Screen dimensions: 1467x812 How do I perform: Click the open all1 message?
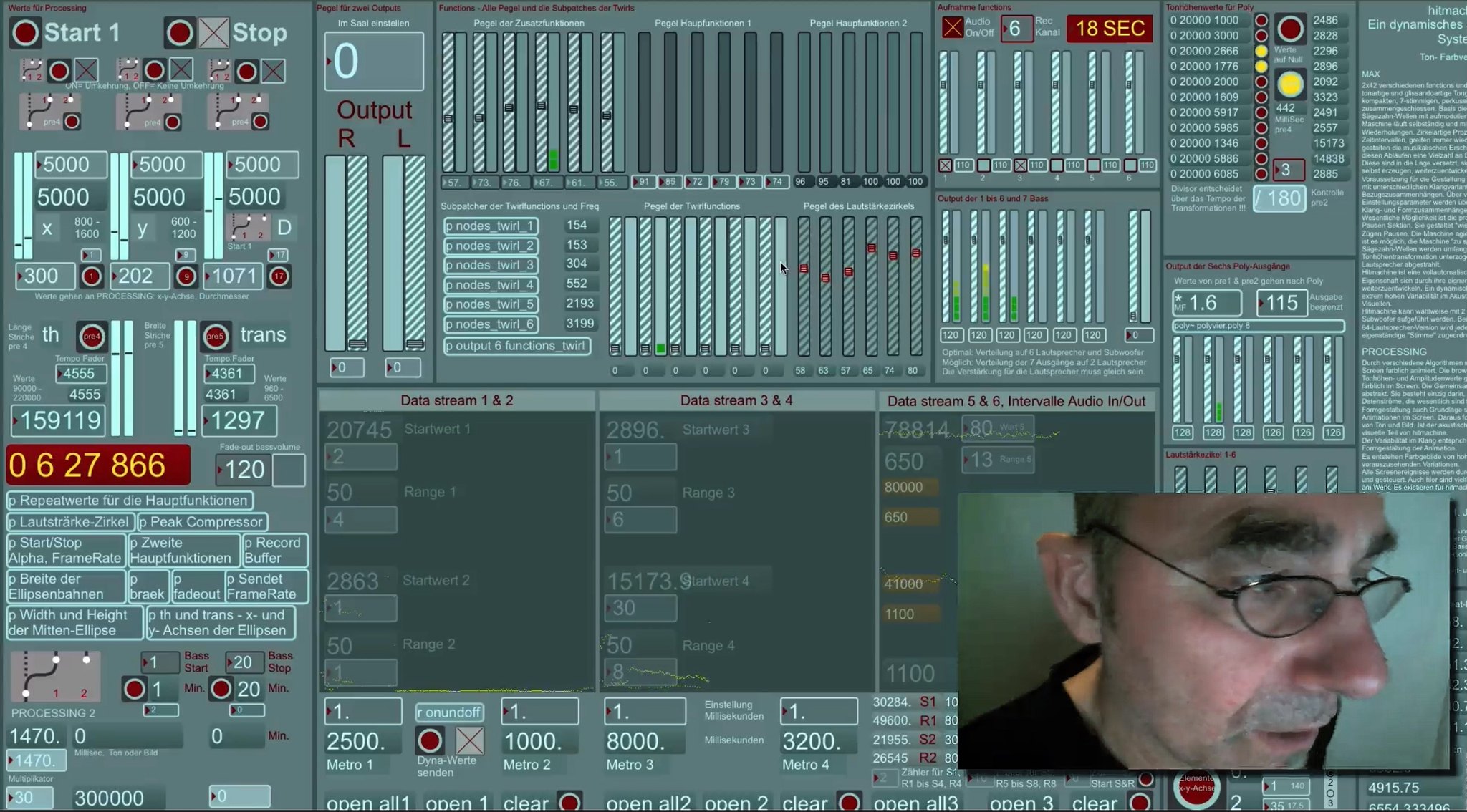click(x=368, y=803)
